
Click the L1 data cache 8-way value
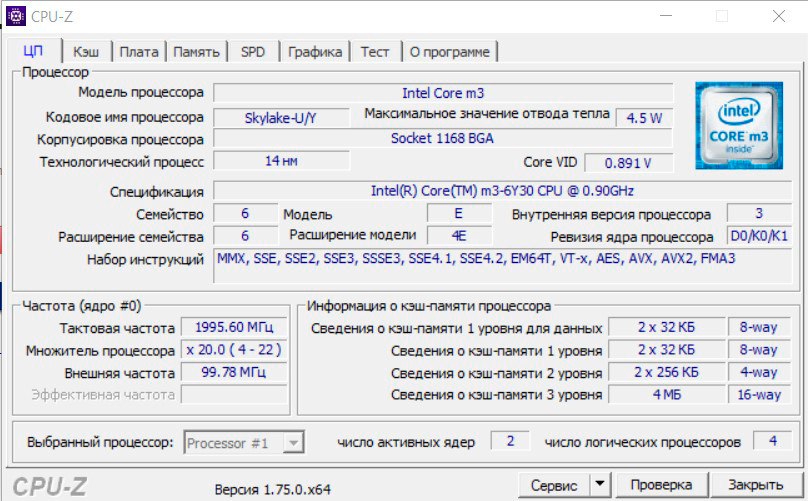[759, 327]
